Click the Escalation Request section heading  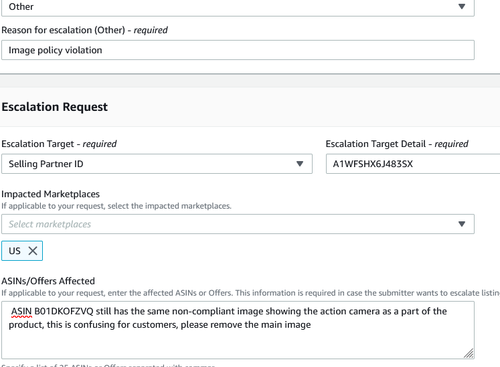point(54,107)
